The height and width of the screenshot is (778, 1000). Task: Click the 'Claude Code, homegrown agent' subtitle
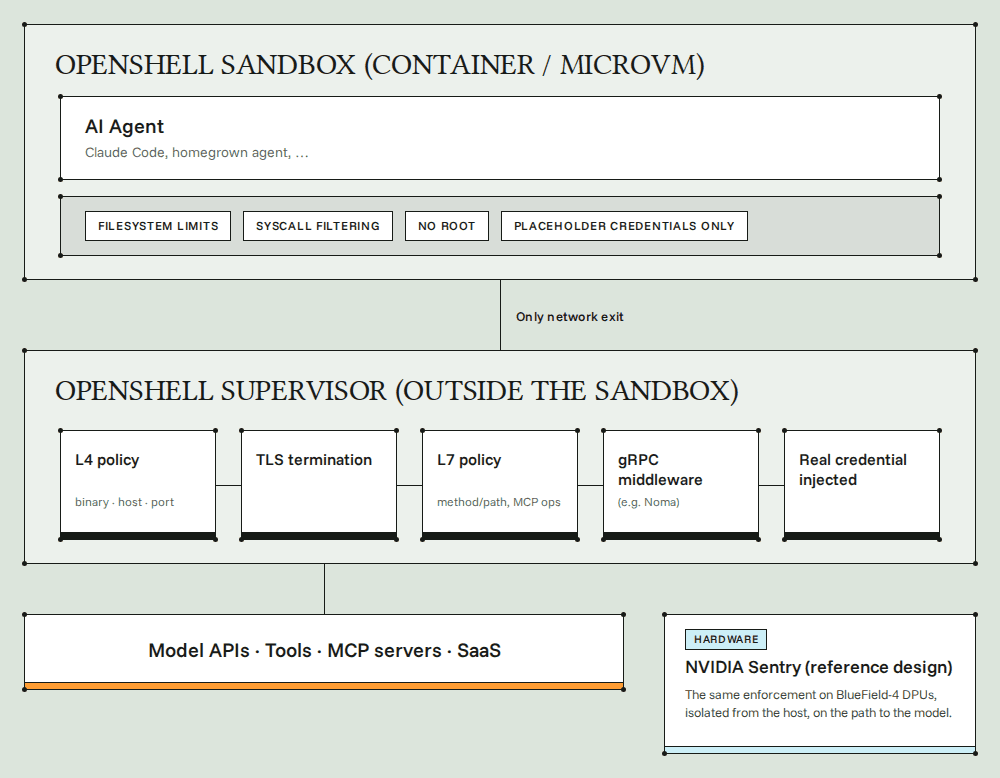click(196, 153)
